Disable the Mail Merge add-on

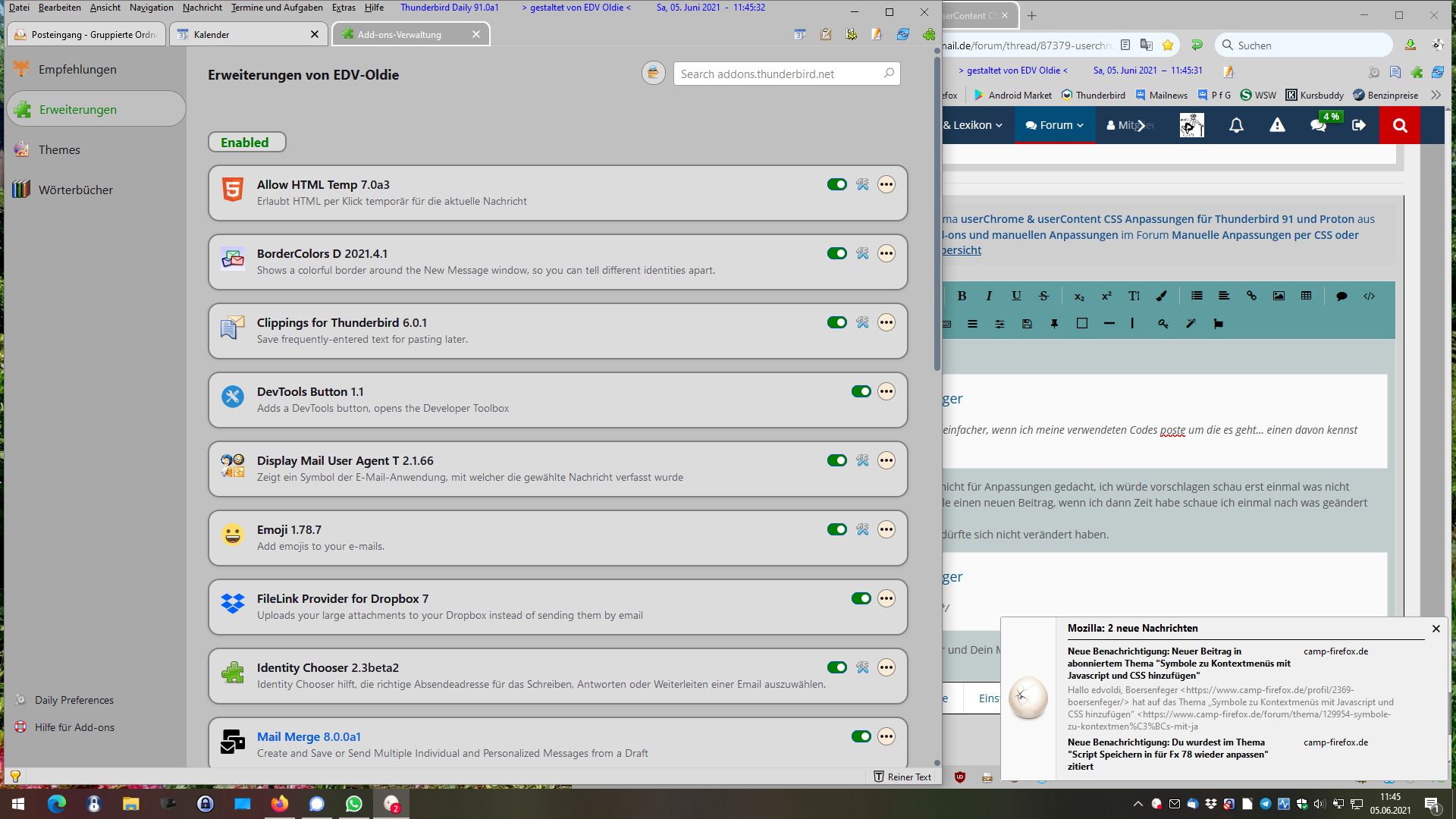[x=861, y=736]
